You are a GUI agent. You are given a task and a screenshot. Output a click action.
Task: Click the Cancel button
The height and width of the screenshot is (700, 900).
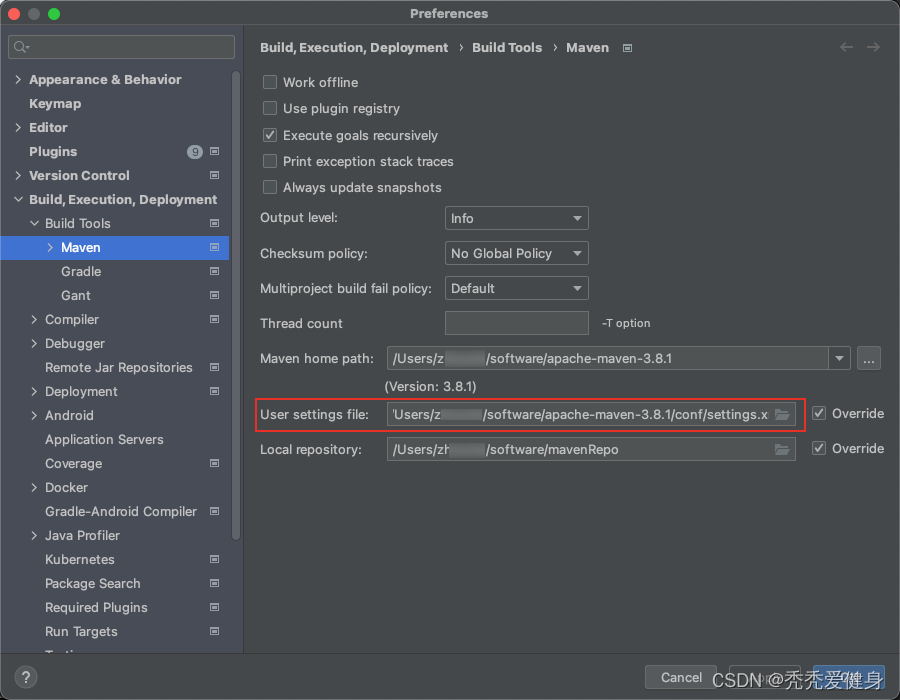pos(681,677)
